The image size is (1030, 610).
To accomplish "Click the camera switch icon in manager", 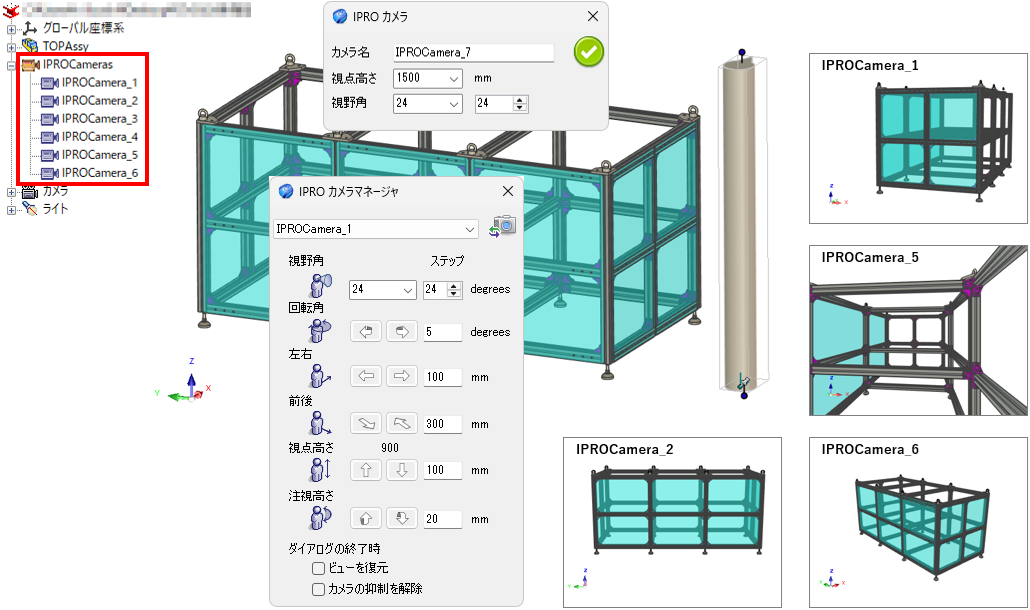I will (503, 227).
